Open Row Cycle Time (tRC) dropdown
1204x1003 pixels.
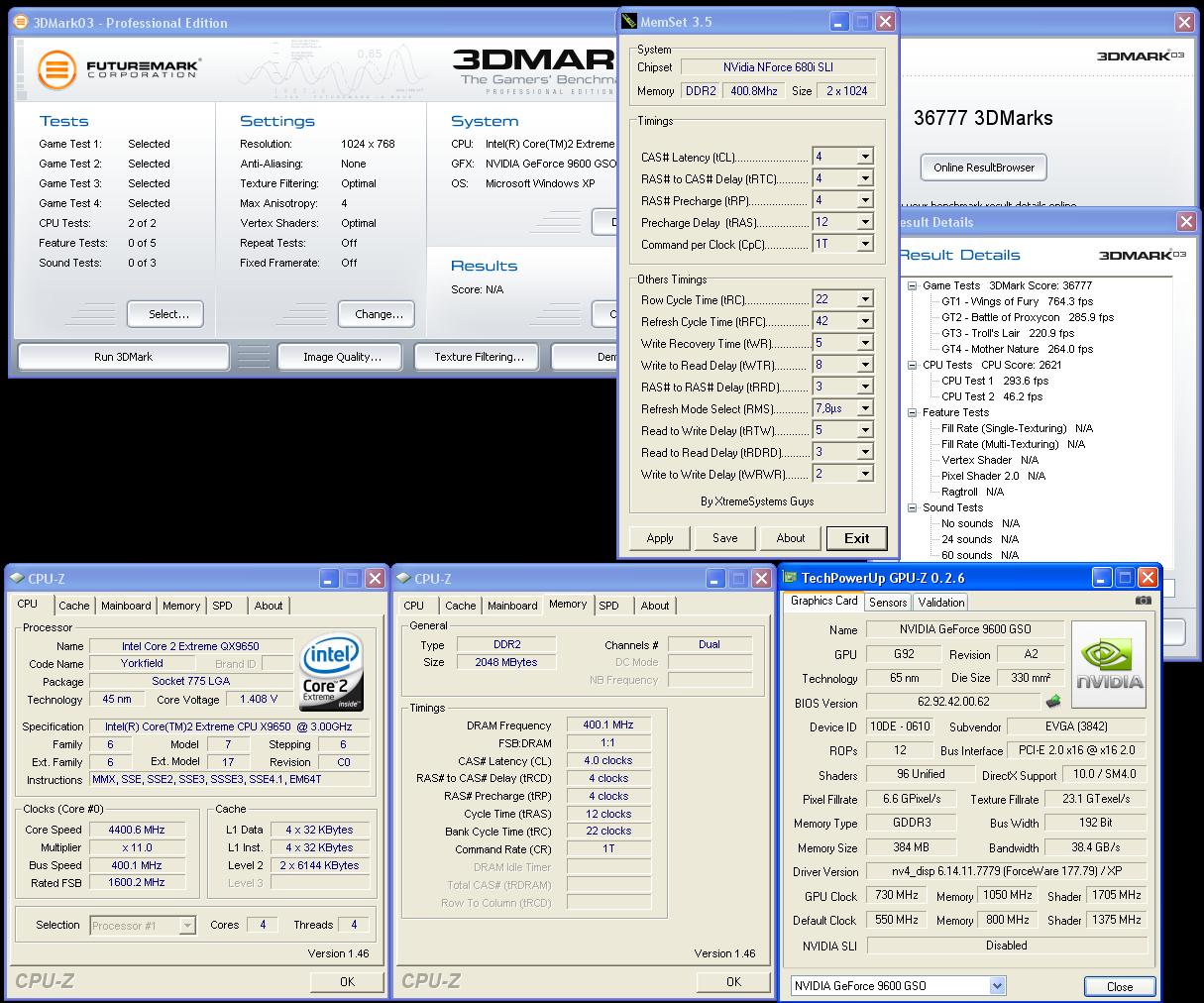pos(865,299)
